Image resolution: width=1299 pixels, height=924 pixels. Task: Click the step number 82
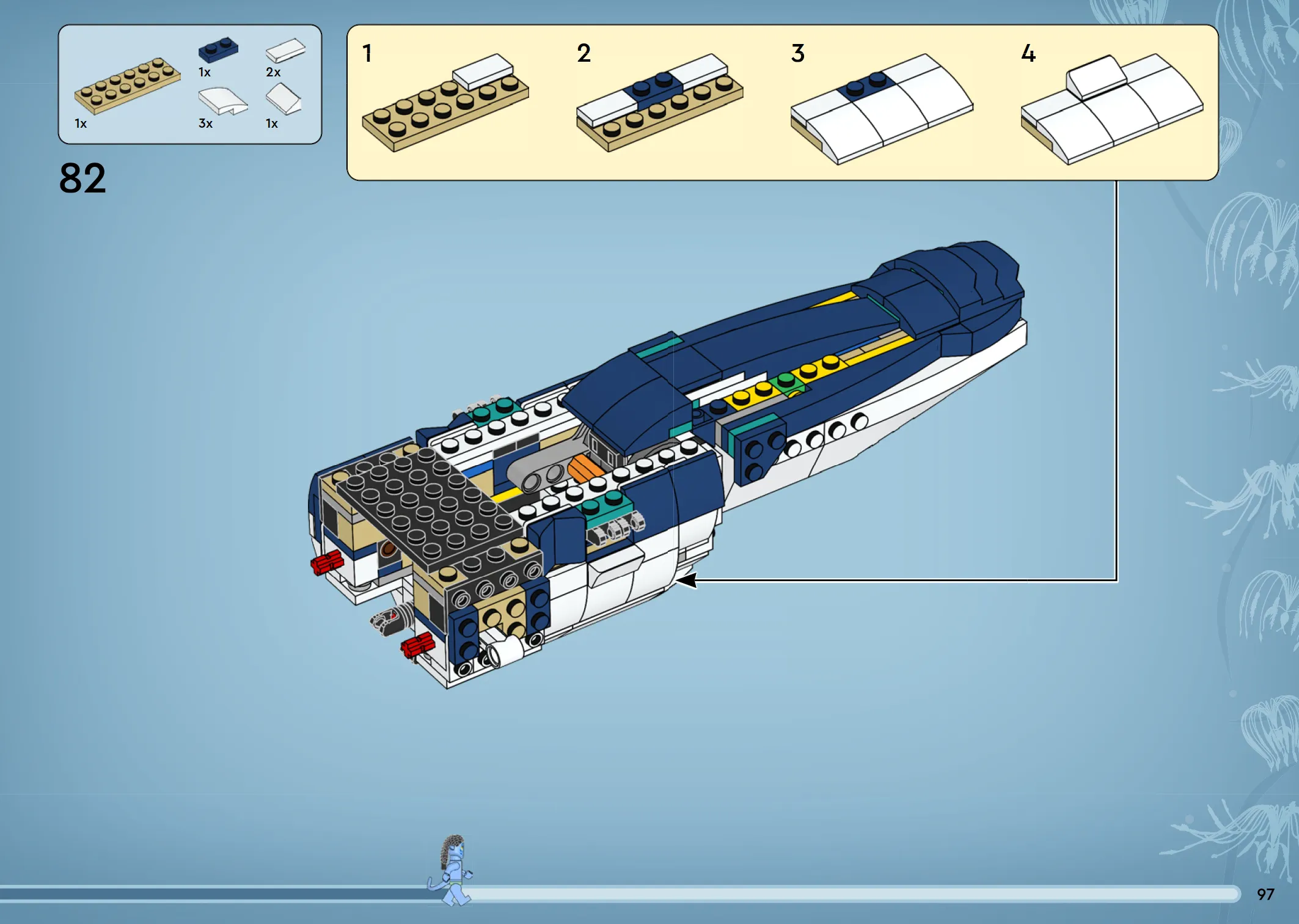point(82,178)
